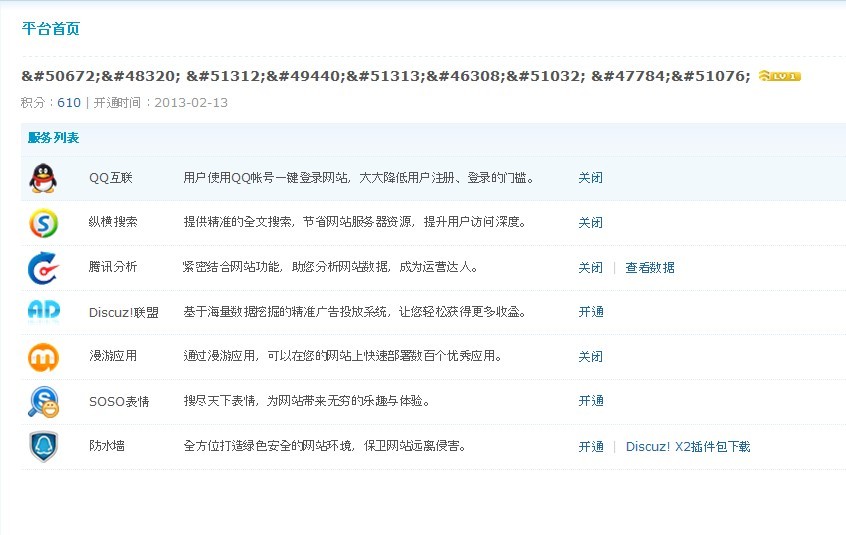Click the 漫游应用 description text
The height and width of the screenshot is (535, 846).
pos(343,356)
